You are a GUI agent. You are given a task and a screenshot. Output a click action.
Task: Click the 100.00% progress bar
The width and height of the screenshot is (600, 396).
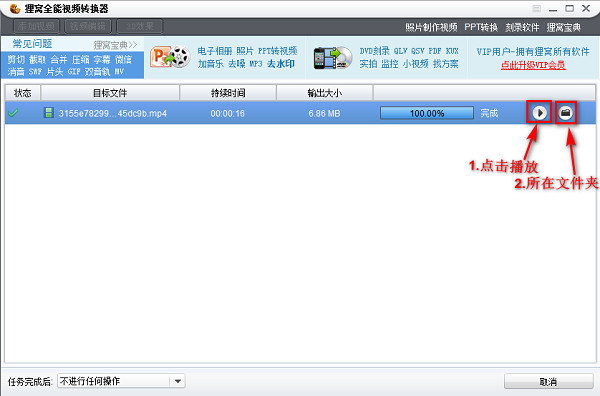tap(427, 113)
